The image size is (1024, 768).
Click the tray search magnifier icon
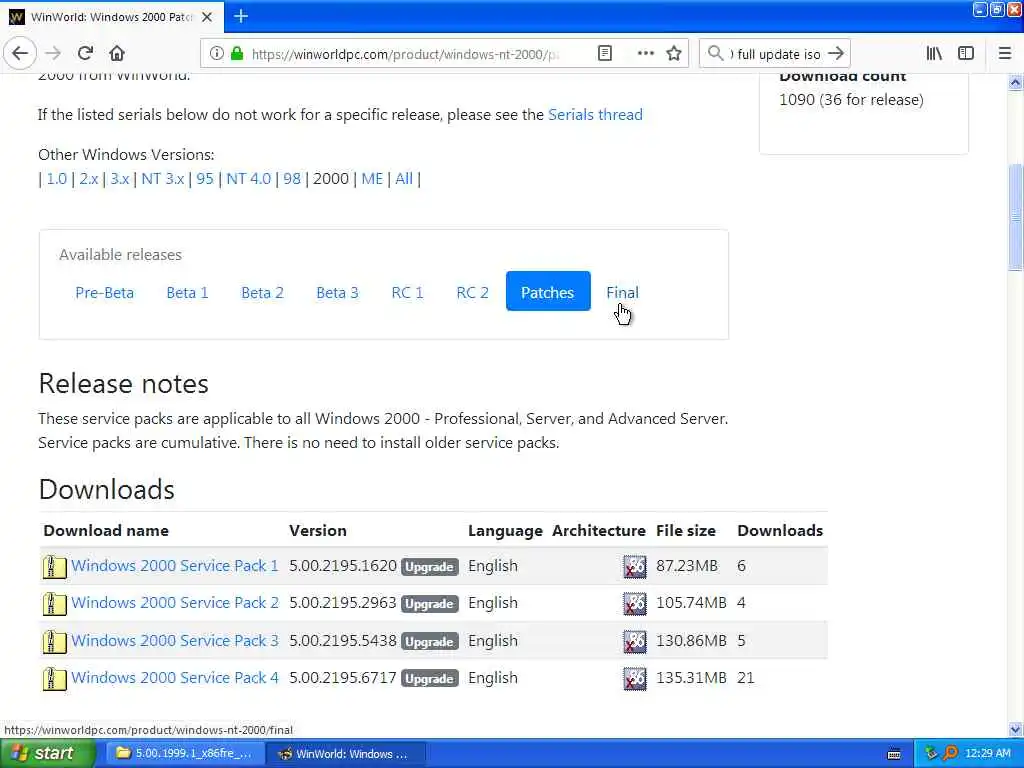950,754
